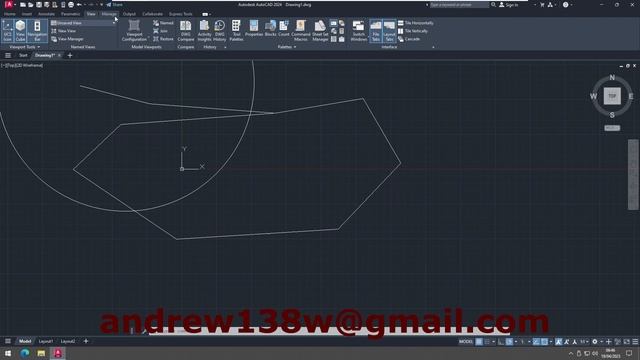Open the Output ribbon tab

129,14
